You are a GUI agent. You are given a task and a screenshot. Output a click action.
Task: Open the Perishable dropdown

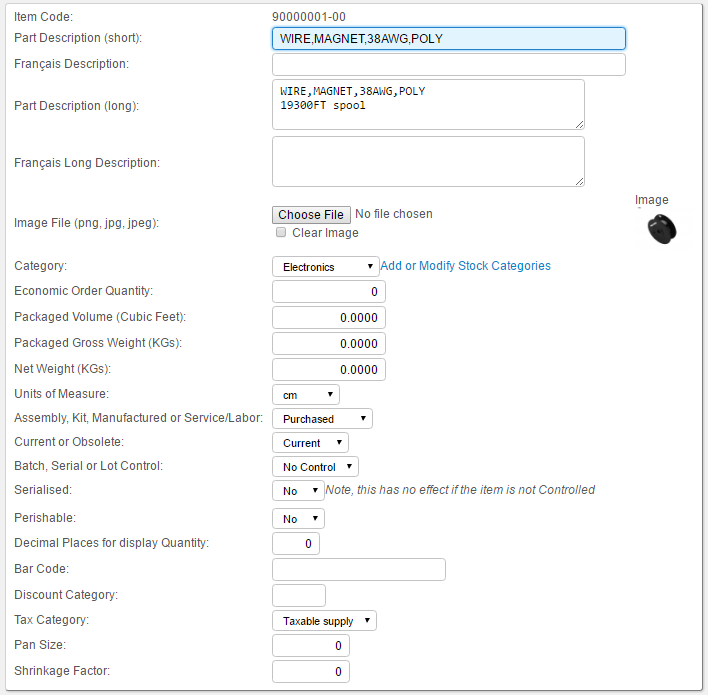pos(298,518)
